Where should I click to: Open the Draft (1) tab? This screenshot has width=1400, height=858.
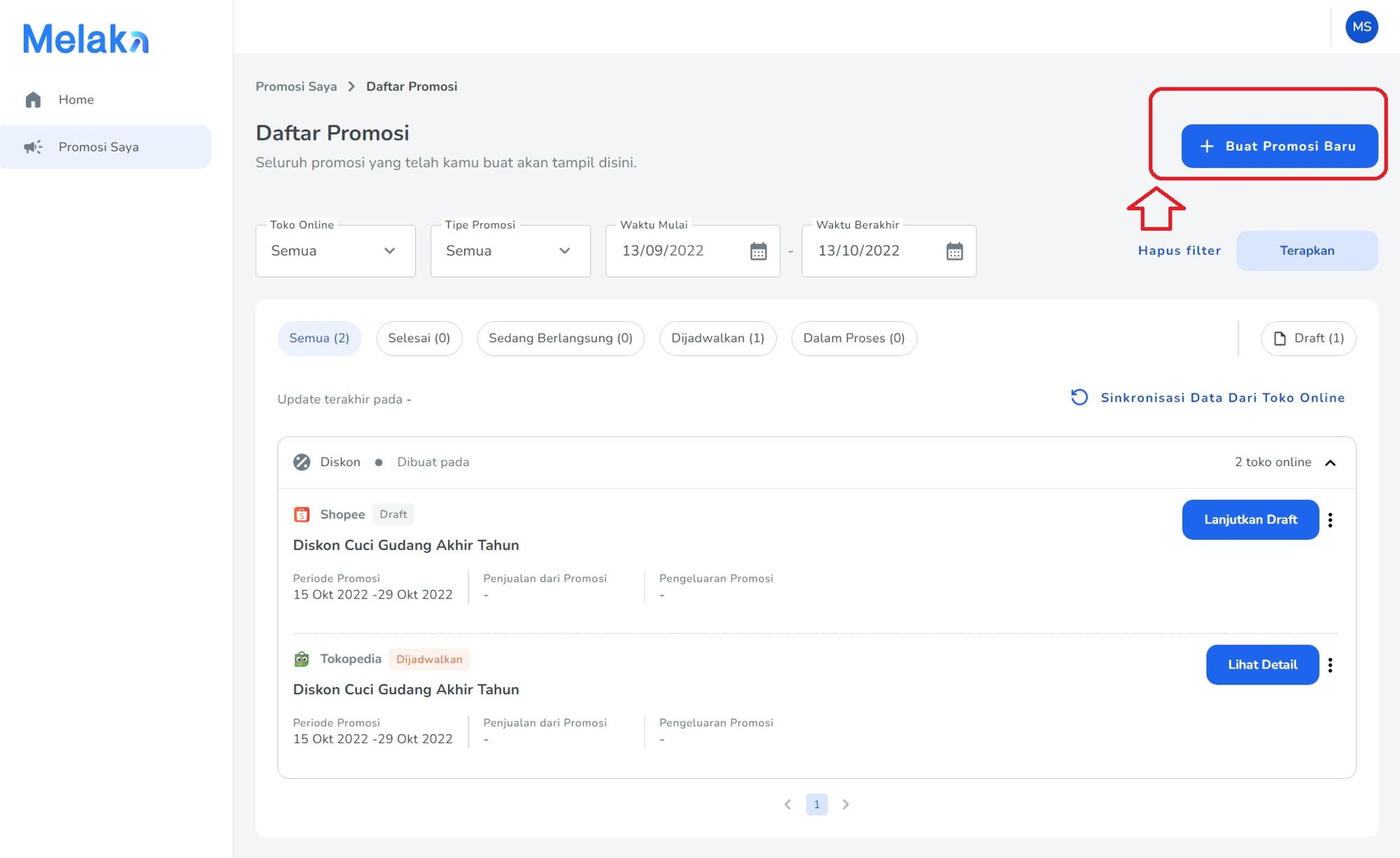[x=1308, y=339]
